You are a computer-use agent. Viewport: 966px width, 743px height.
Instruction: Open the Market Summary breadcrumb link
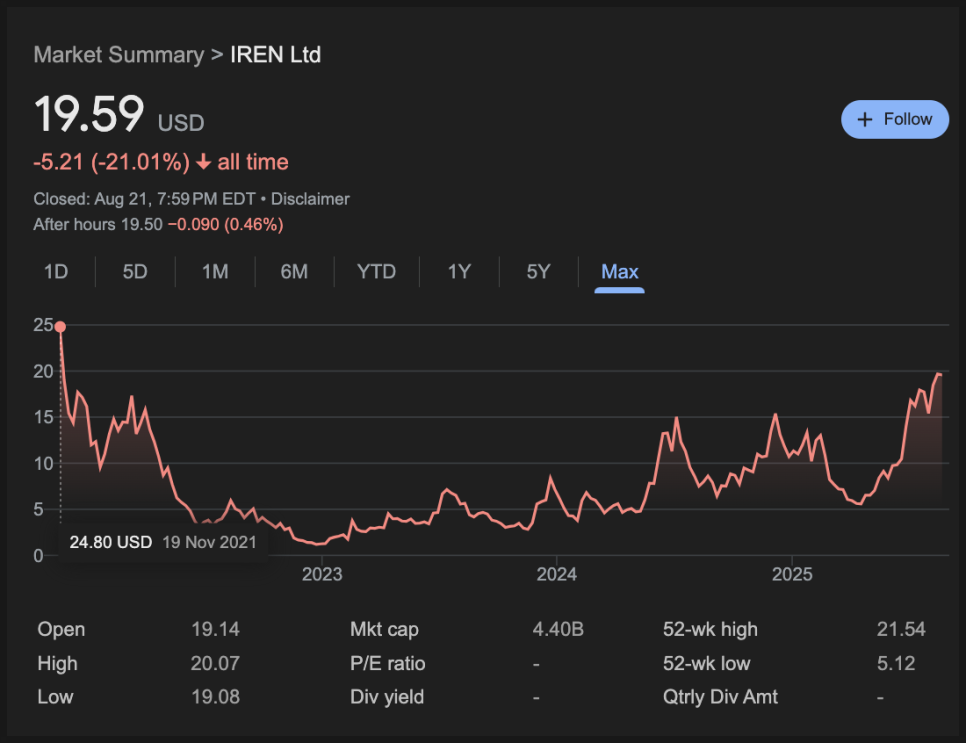(118, 55)
